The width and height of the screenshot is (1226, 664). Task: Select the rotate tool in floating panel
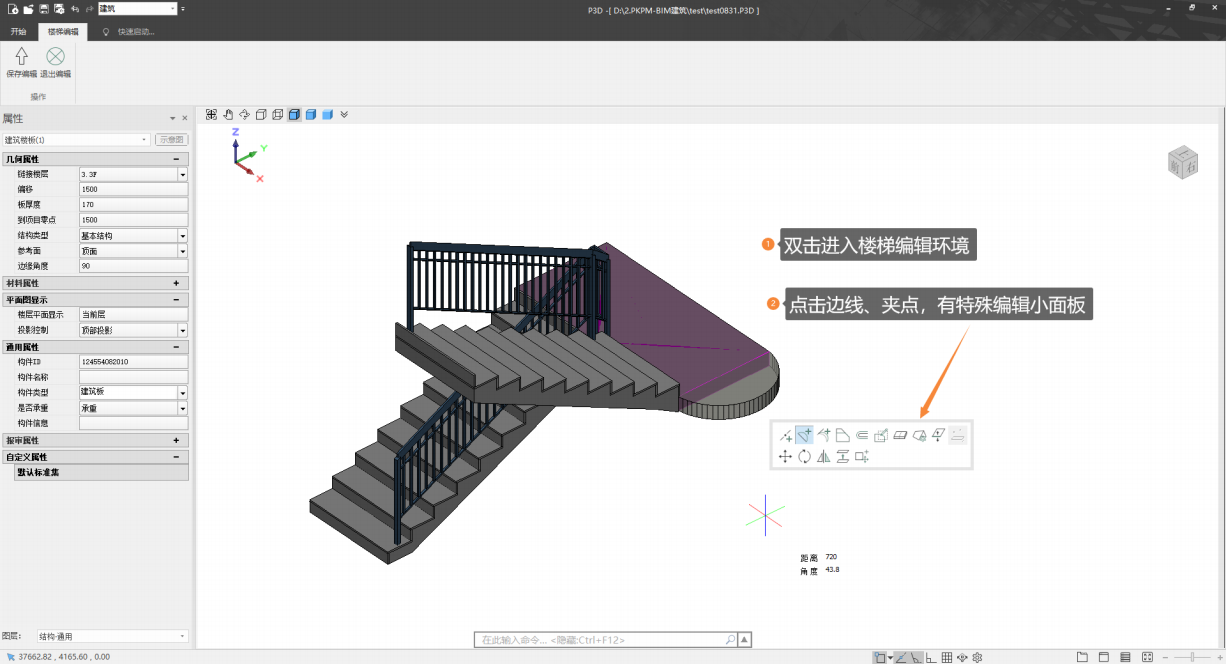pos(804,457)
